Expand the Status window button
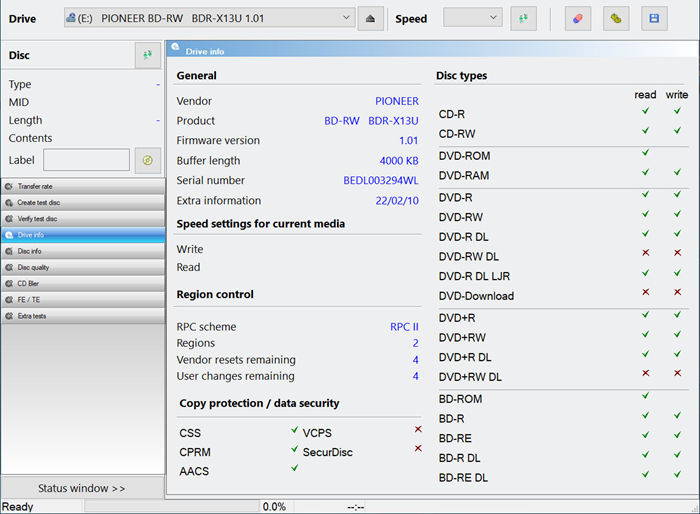The image size is (700, 514). [x=83, y=488]
